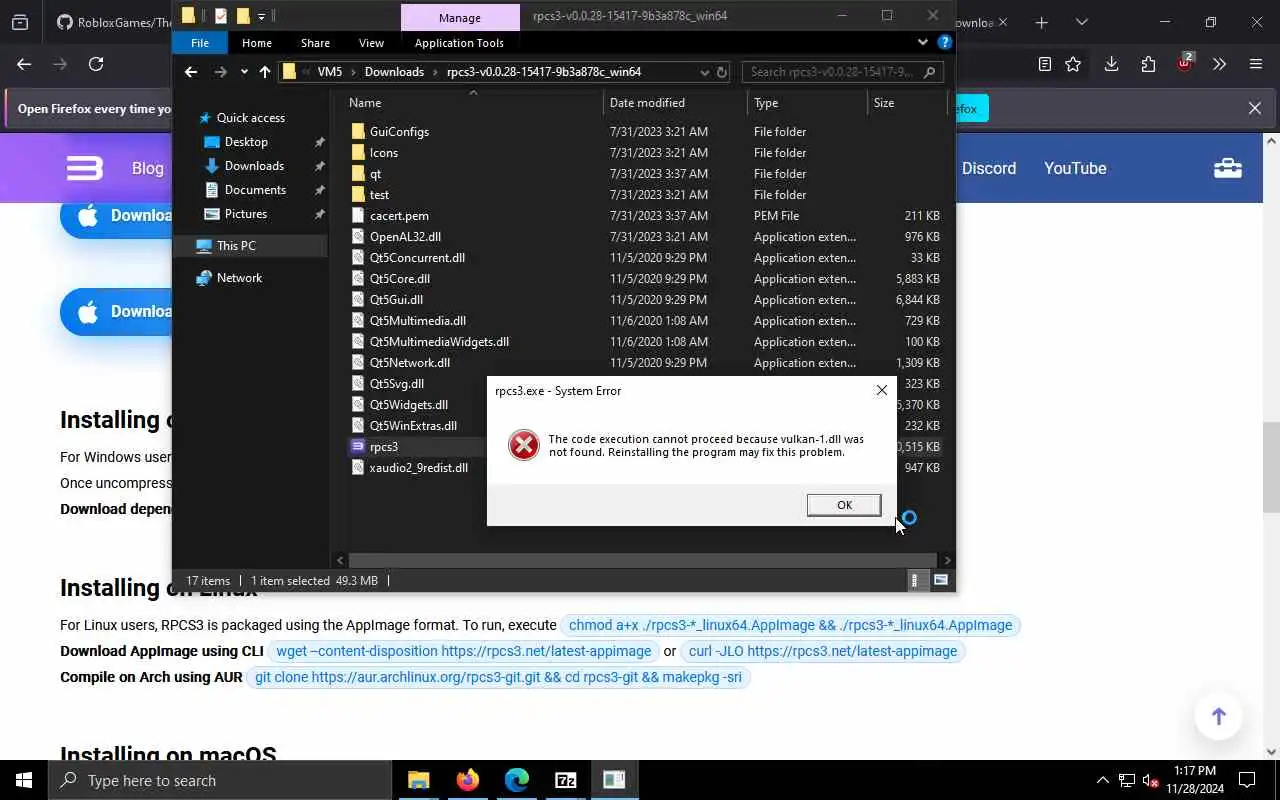
Task: Open Firefox downloads panel
Action: (1111, 64)
